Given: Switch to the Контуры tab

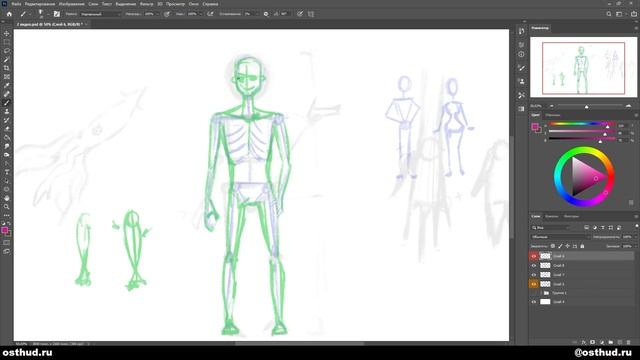Looking at the screenshot, I should pos(571,216).
